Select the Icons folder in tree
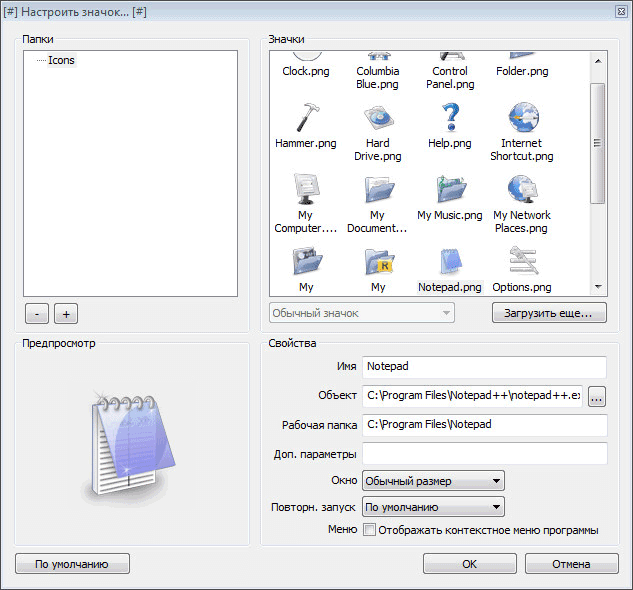 [x=61, y=60]
